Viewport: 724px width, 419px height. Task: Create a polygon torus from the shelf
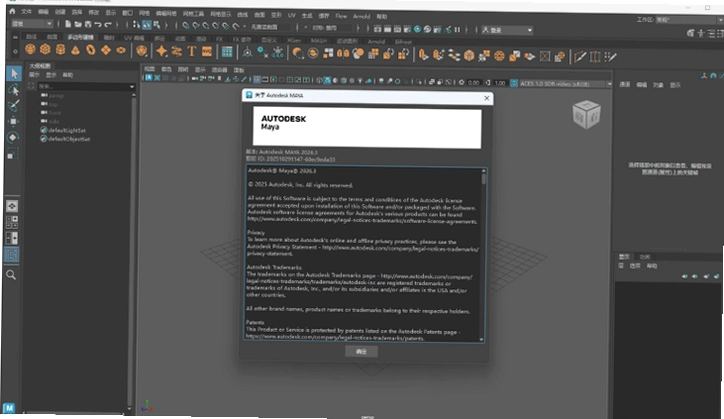90,49
